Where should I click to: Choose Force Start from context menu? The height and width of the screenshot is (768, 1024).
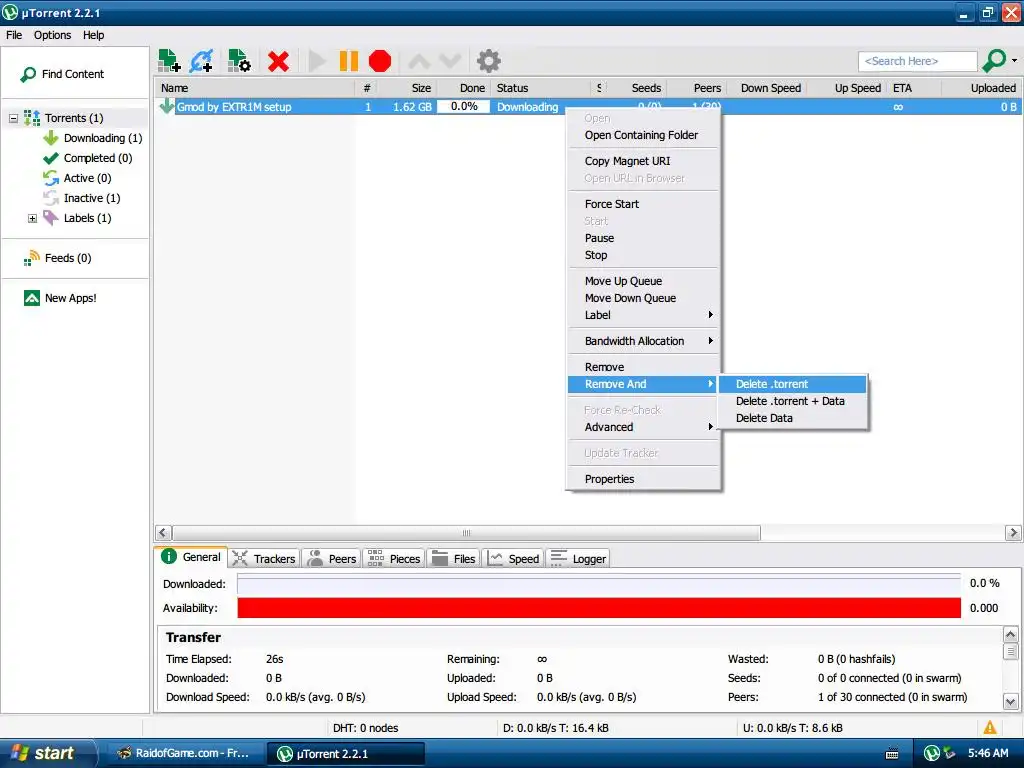tap(643, 204)
